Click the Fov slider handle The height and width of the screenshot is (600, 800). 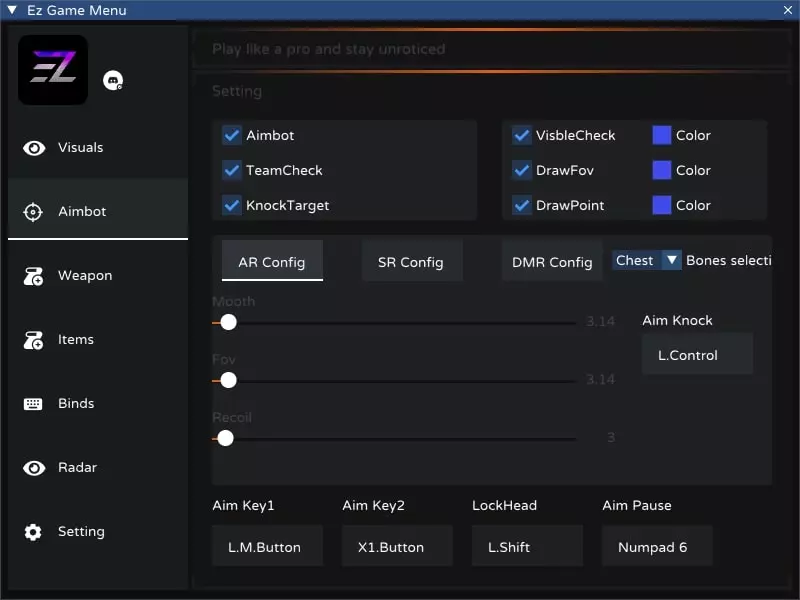coord(229,380)
